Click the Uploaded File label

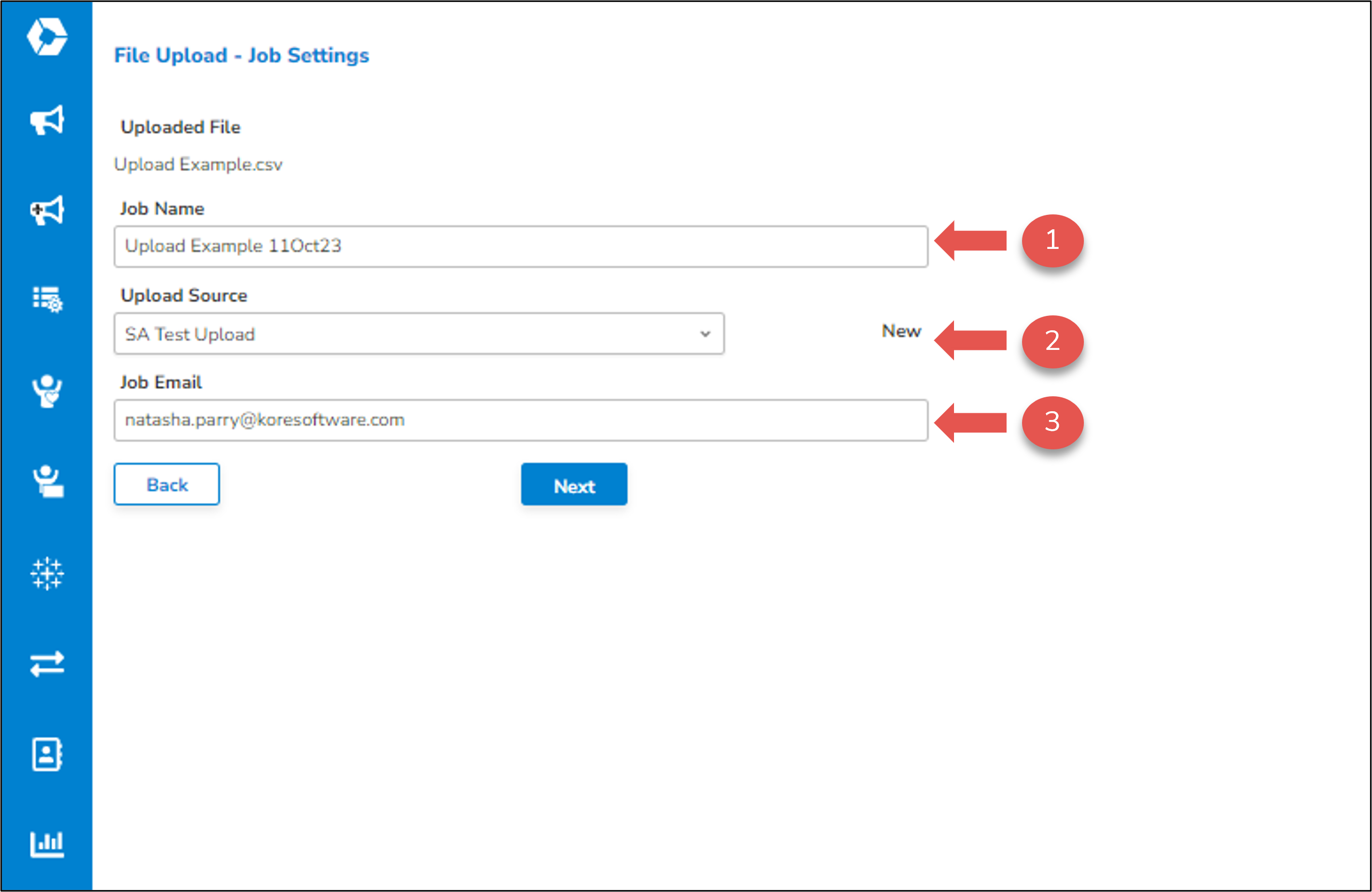[180, 127]
